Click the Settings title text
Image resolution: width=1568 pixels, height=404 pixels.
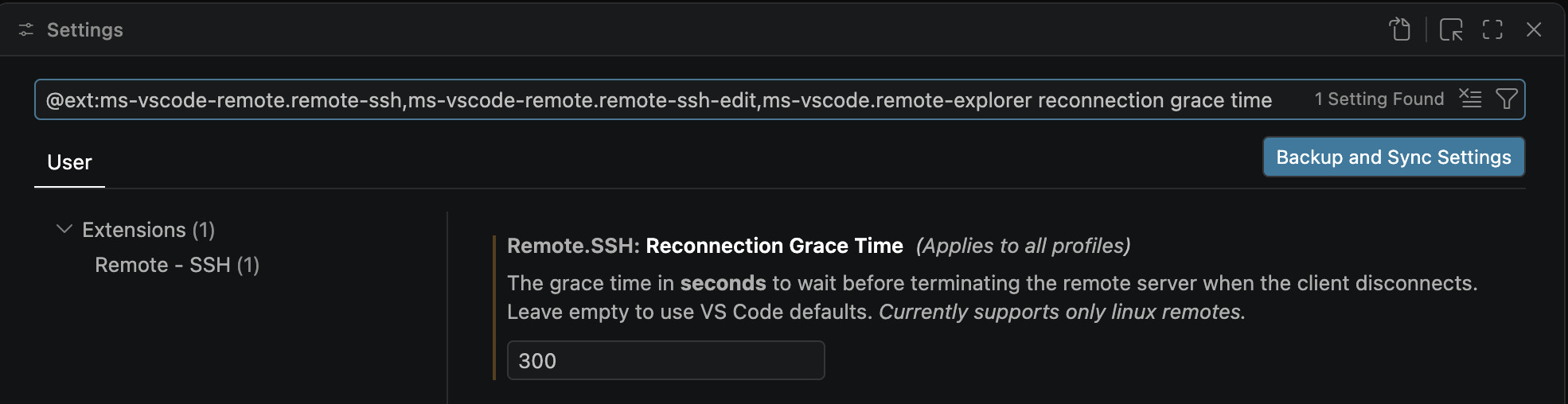[84, 30]
